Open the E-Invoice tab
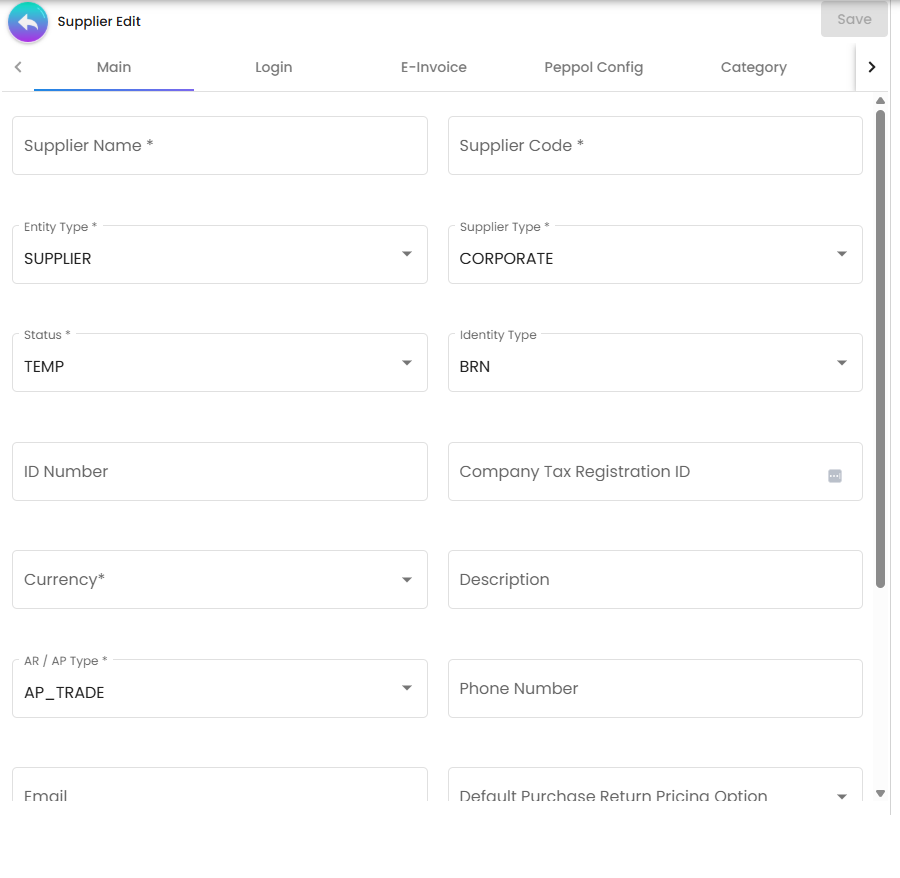The width and height of the screenshot is (900, 878). pos(433,67)
